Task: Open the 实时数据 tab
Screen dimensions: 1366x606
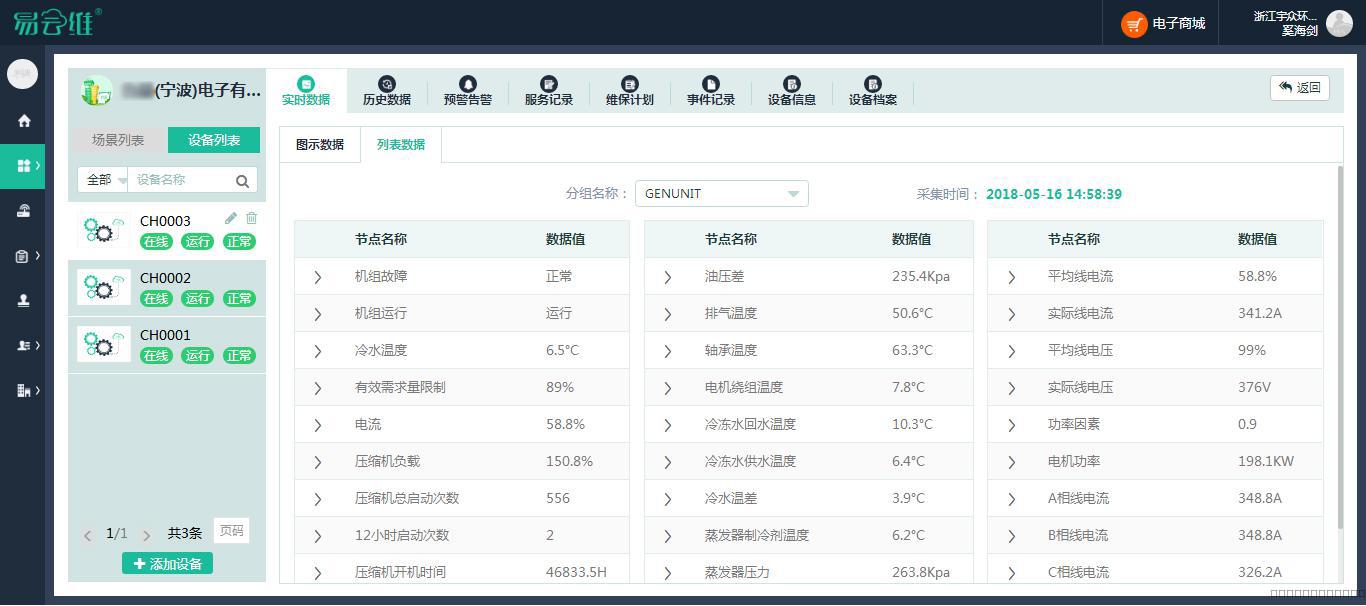Action: [306, 90]
